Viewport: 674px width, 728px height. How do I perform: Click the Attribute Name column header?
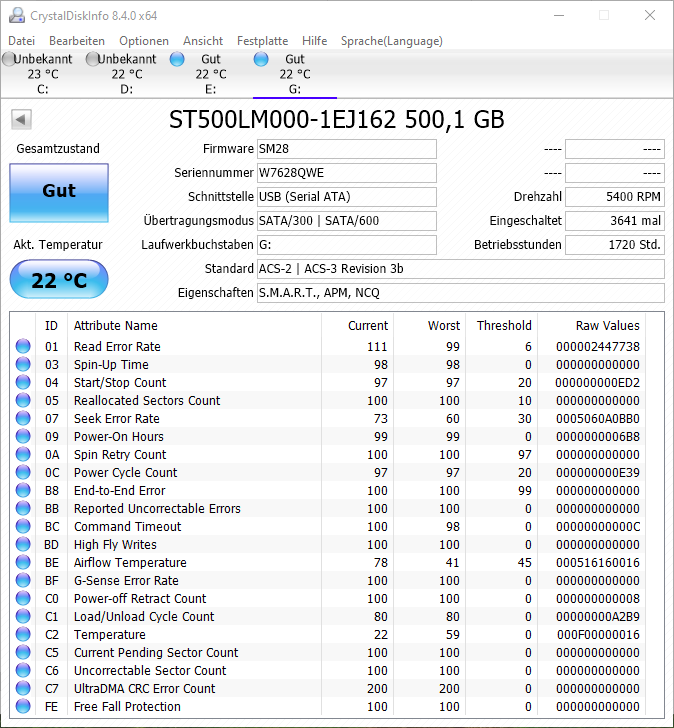[x=194, y=325]
